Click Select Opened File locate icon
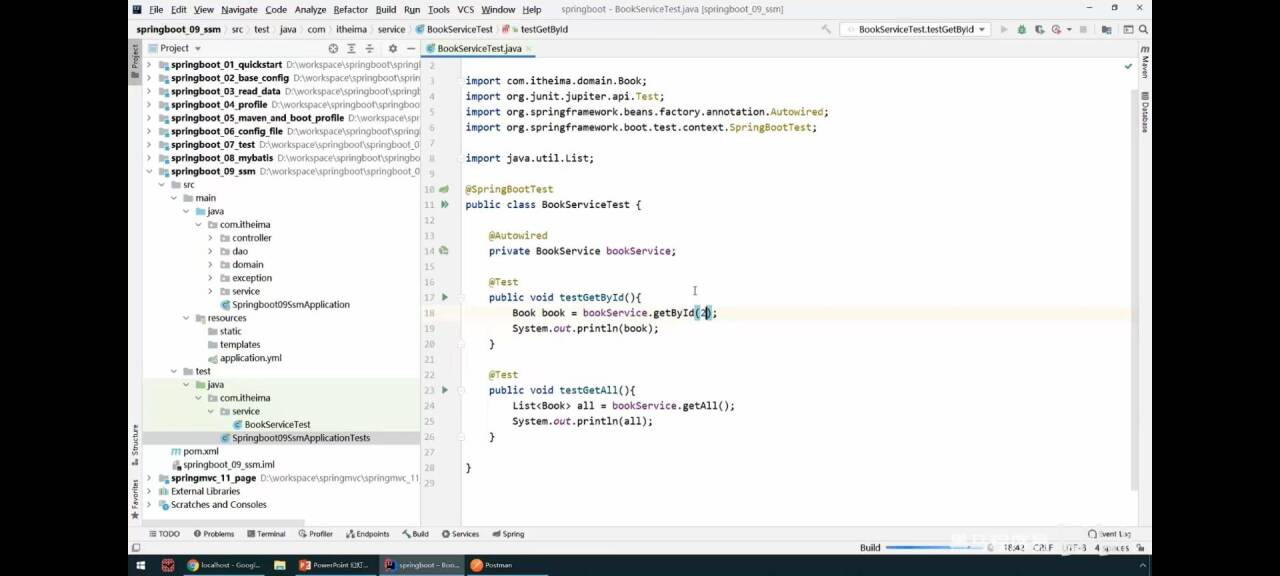 333,48
